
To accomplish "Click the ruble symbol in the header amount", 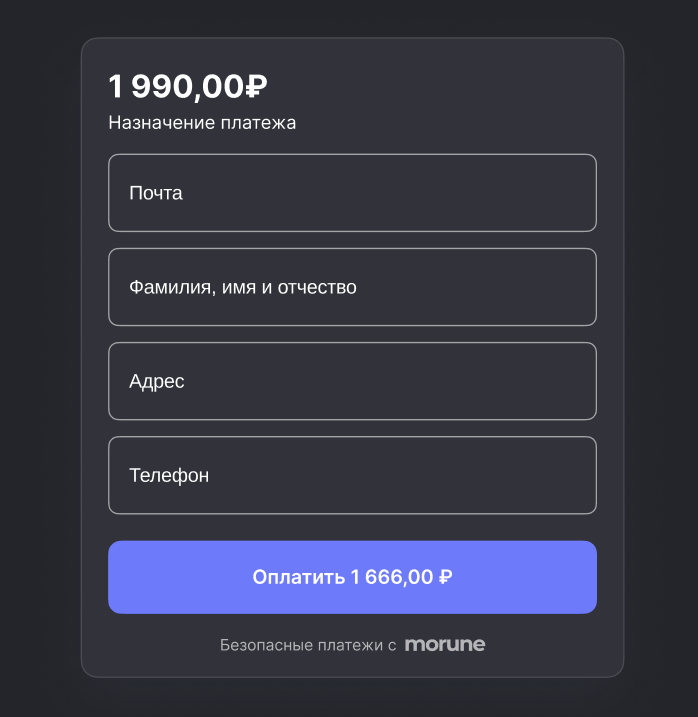I will [256, 87].
